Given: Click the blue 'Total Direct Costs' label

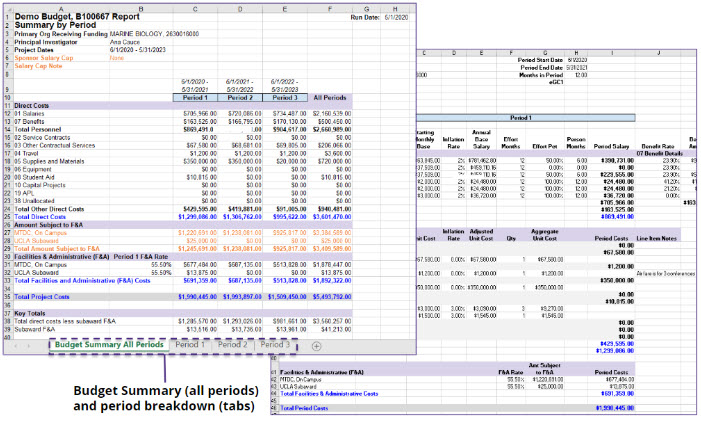Looking at the screenshot, I should click(x=40, y=217).
